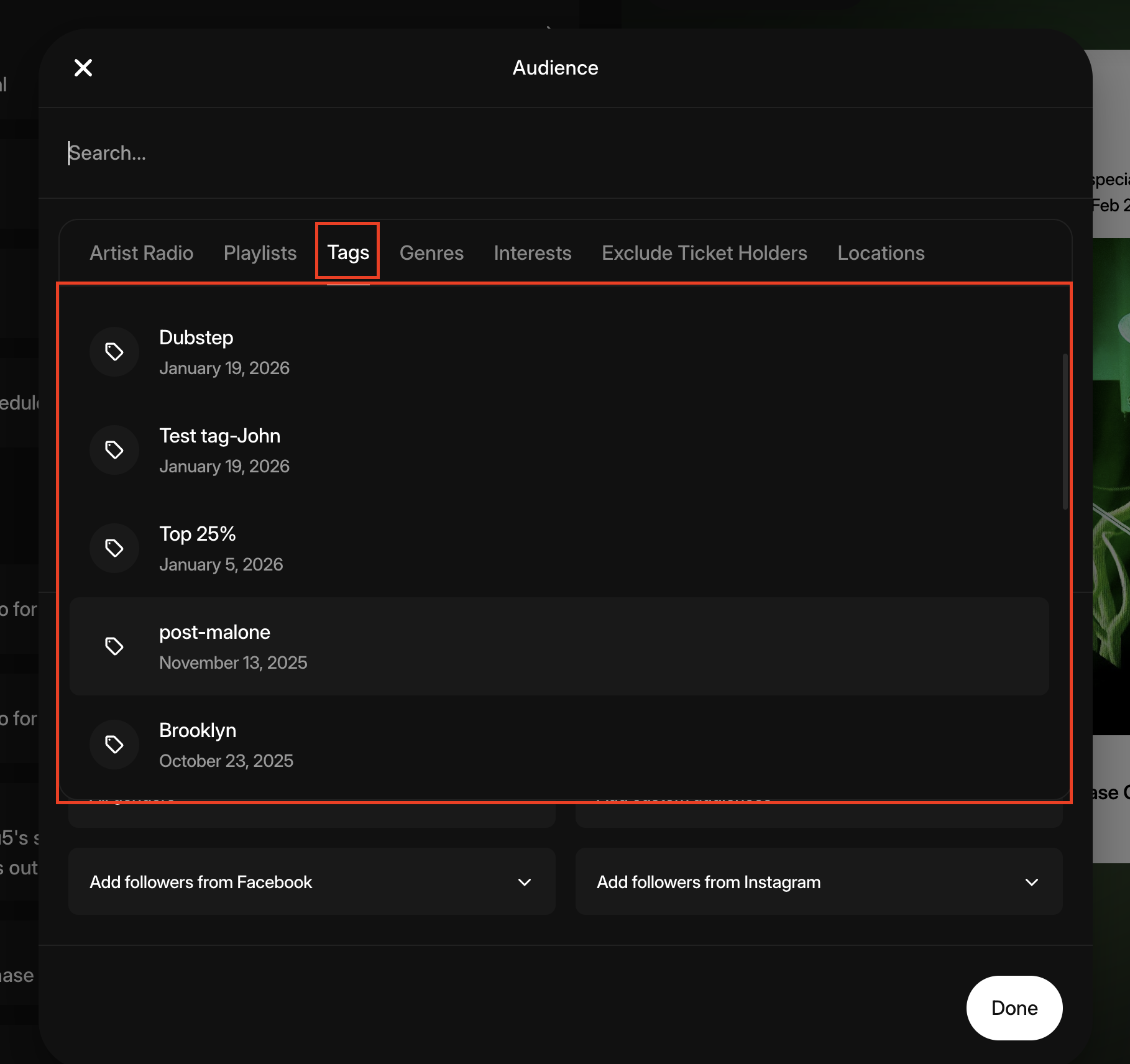
Task: Switch to the Artist Radio tab
Action: coord(142,253)
